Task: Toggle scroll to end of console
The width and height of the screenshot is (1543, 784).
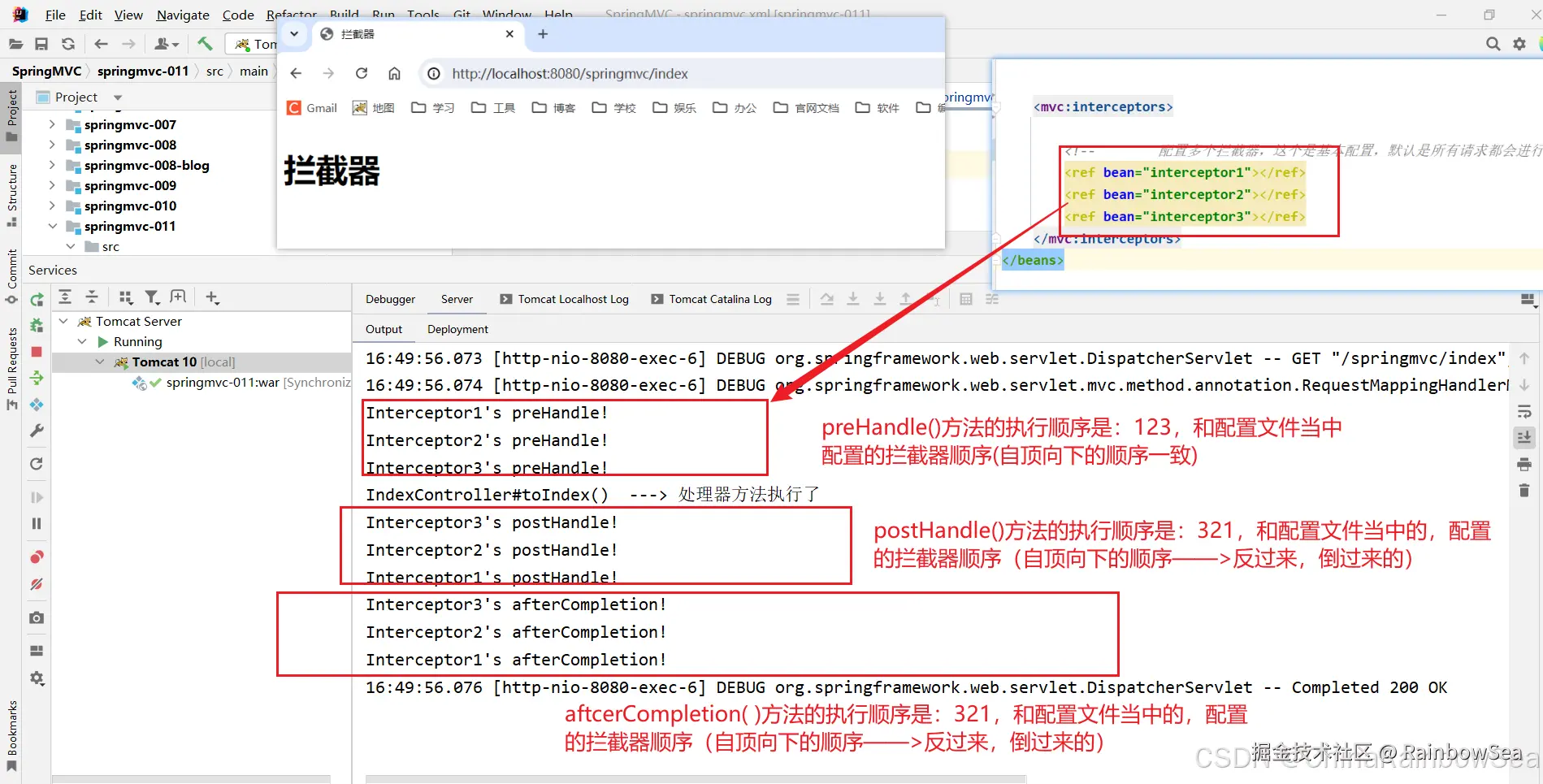Action: (x=1524, y=439)
